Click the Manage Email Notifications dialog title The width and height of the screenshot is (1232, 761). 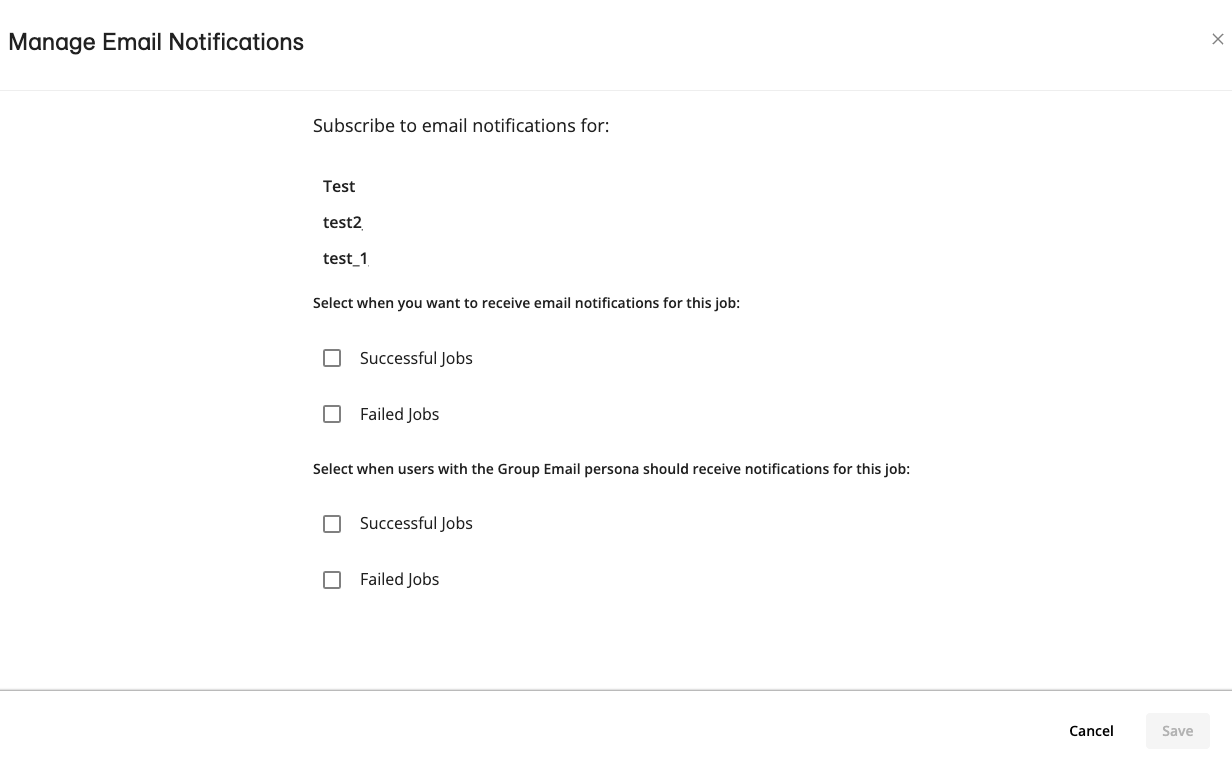click(155, 42)
